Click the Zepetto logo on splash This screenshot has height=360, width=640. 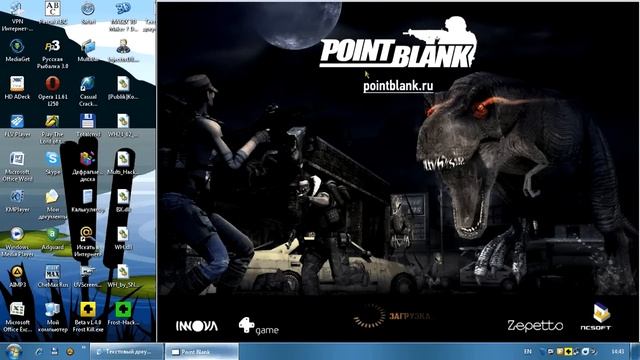[x=535, y=325]
